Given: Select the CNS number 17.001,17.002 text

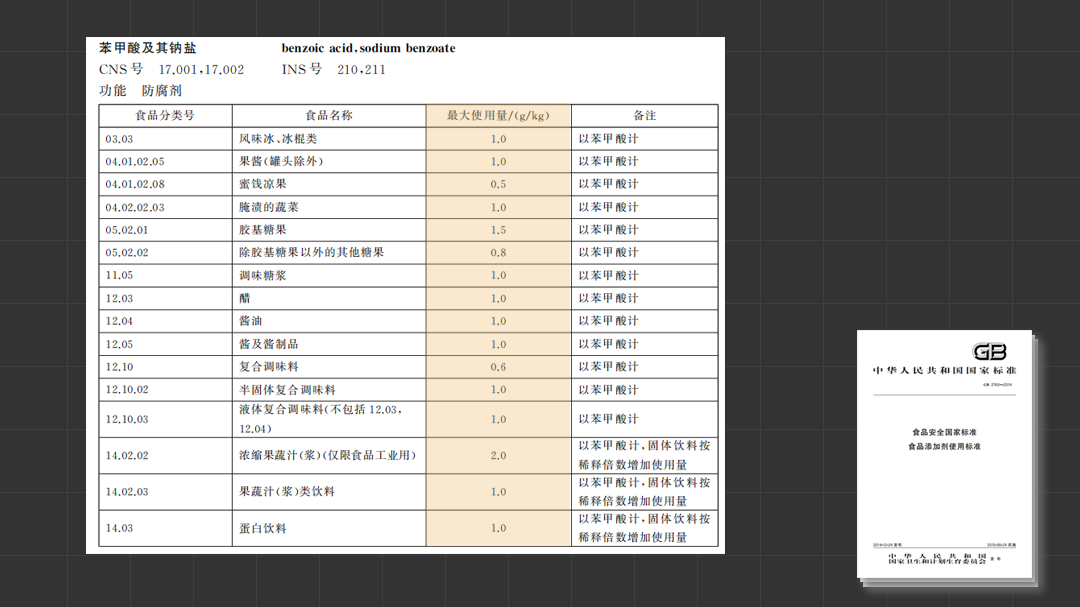Looking at the screenshot, I should (201, 70).
